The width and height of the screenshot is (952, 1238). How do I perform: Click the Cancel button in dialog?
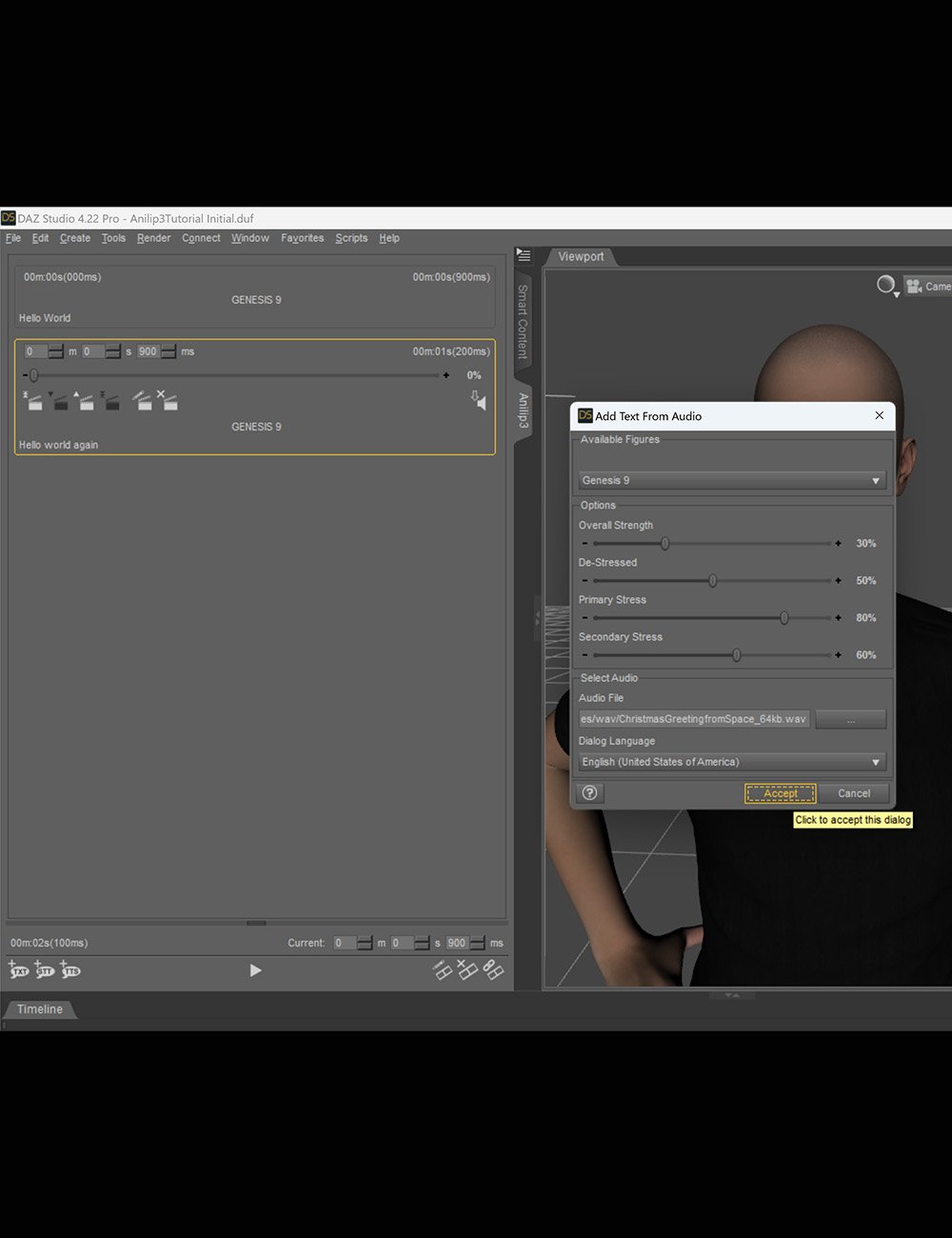(x=853, y=793)
